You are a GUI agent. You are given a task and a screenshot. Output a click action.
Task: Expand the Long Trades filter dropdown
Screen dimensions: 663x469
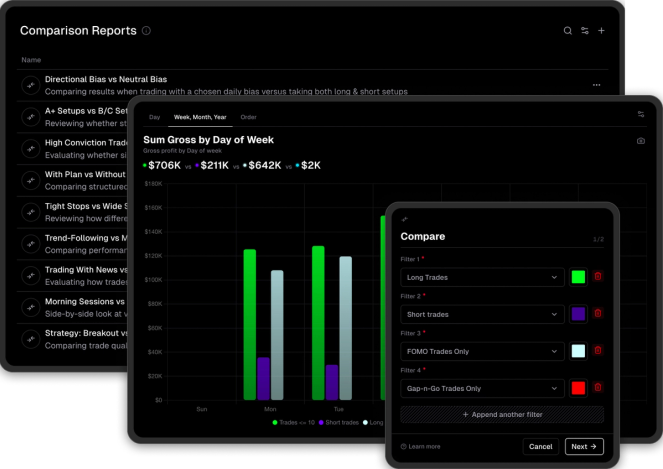[x=482, y=277]
